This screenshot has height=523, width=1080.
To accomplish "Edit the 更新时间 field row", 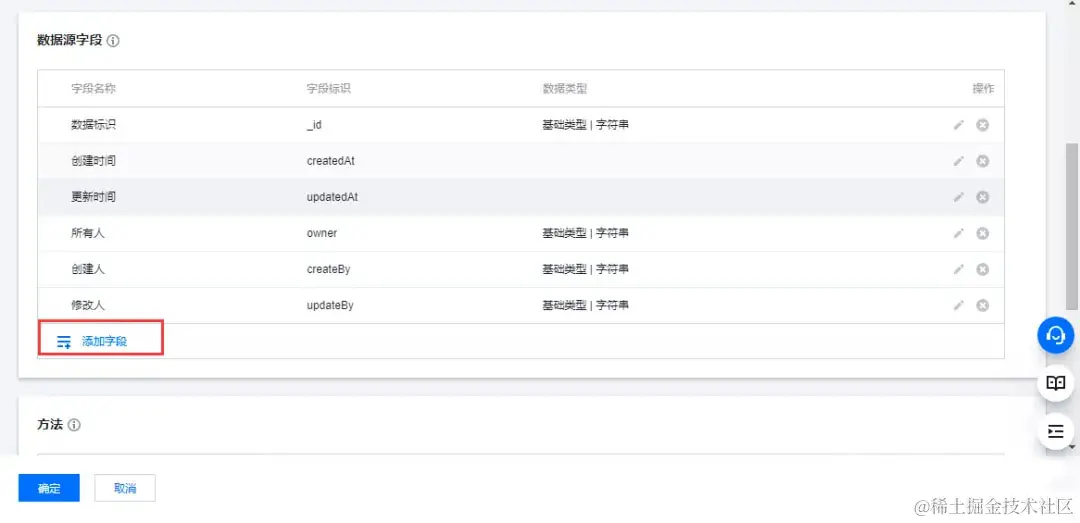I will (x=958, y=197).
